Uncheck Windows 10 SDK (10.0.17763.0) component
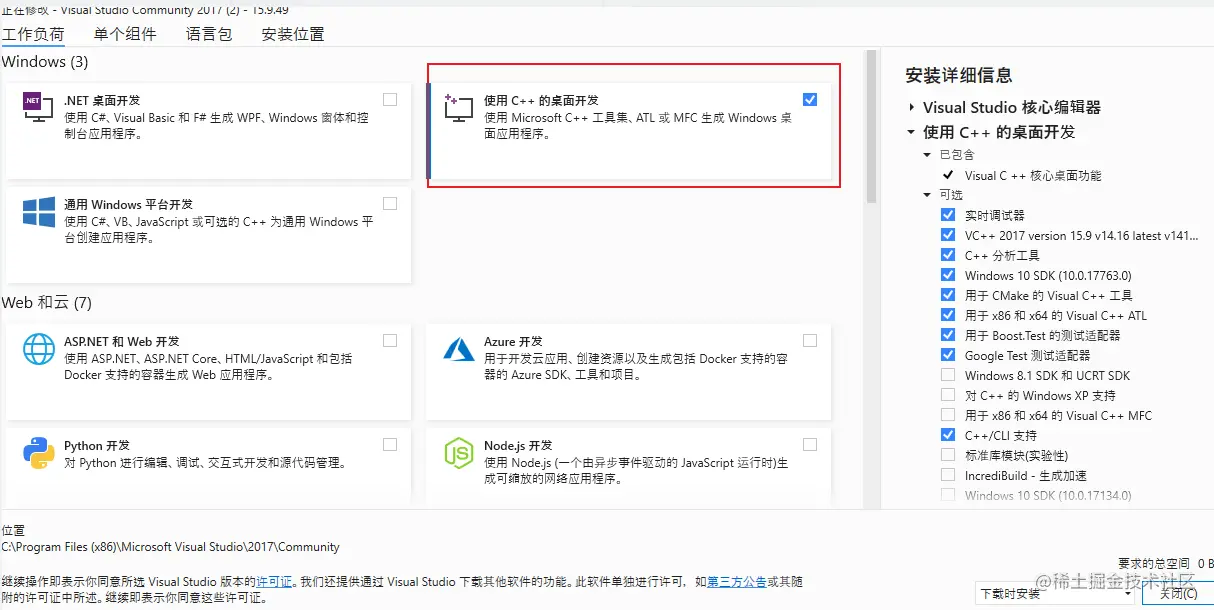The width and height of the screenshot is (1214, 610). [x=948, y=275]
